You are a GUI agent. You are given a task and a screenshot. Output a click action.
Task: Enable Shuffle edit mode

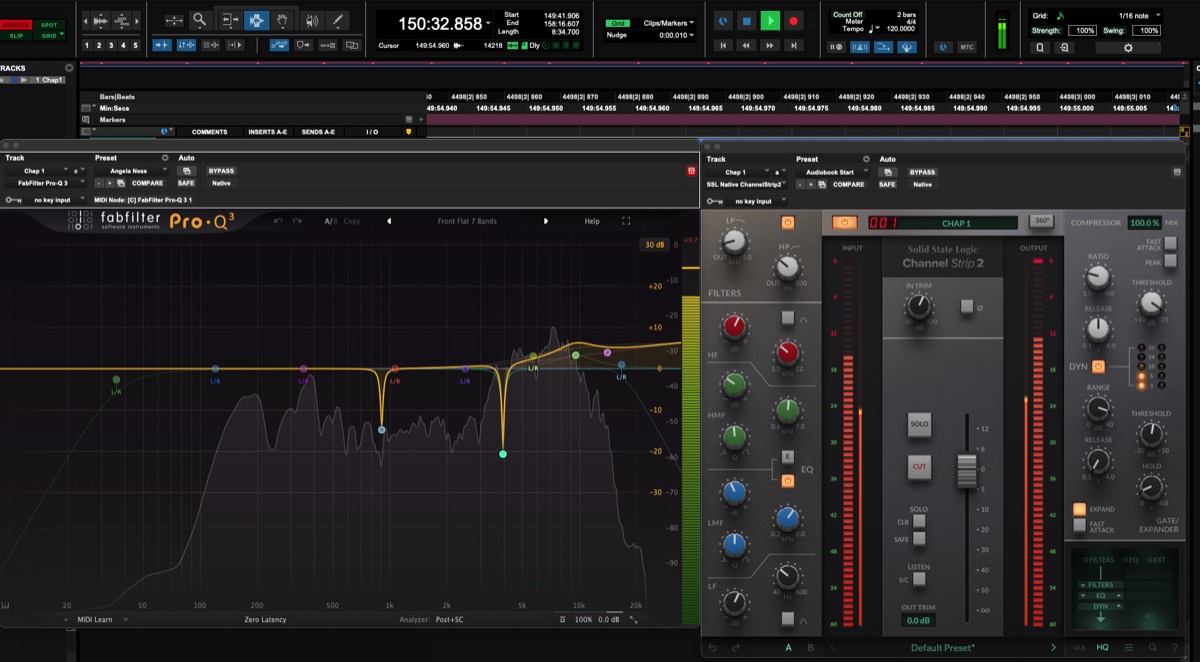click(x=16, y=23)
